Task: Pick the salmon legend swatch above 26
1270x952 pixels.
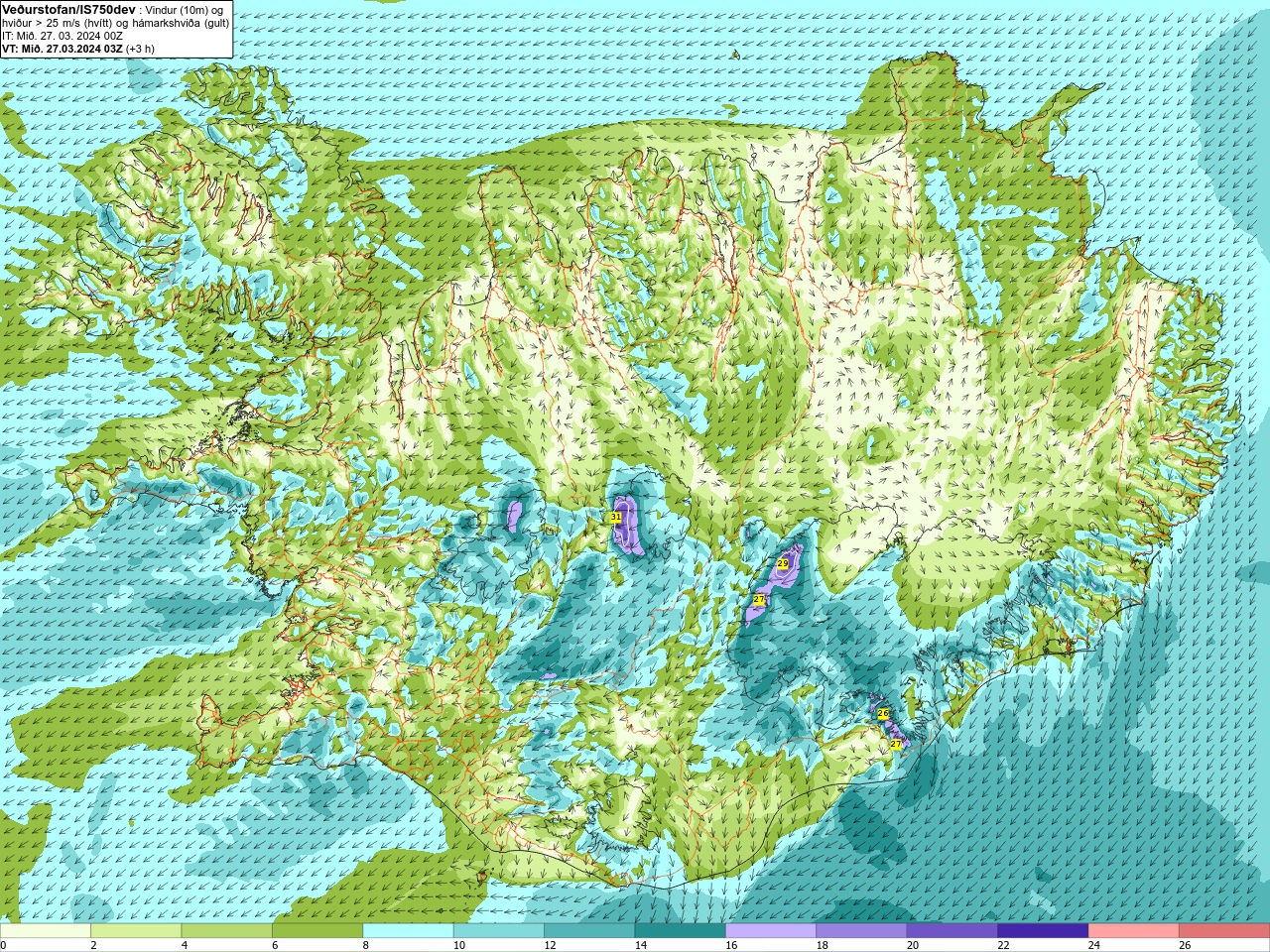Action: [1224, 931]
